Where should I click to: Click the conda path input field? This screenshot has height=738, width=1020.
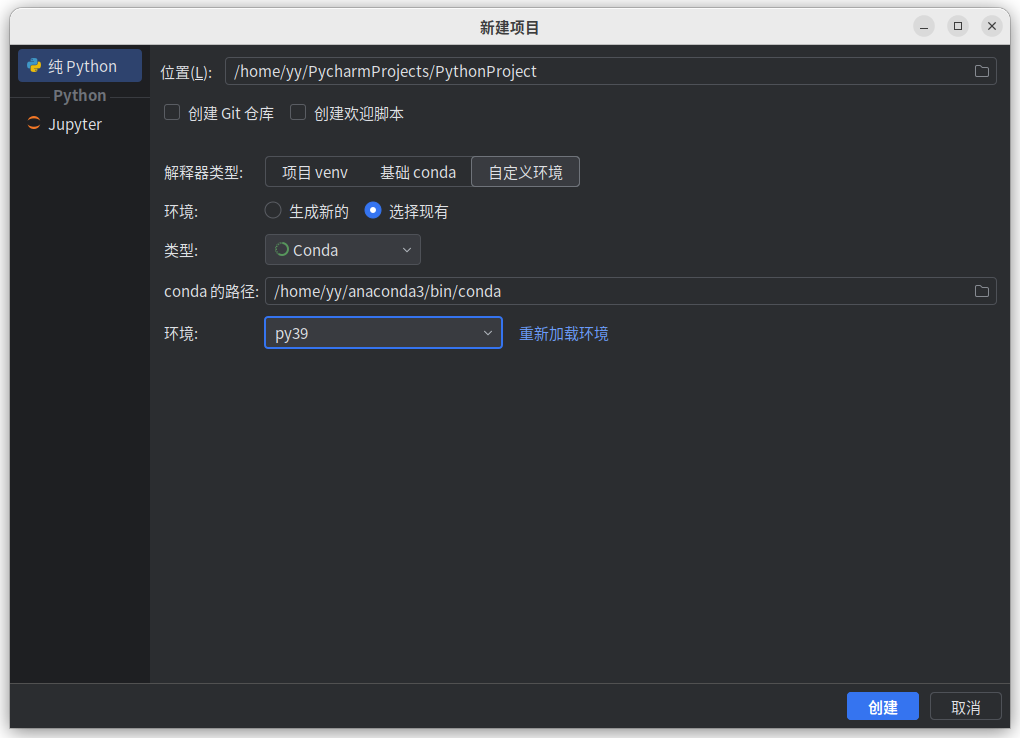point(630,292)
